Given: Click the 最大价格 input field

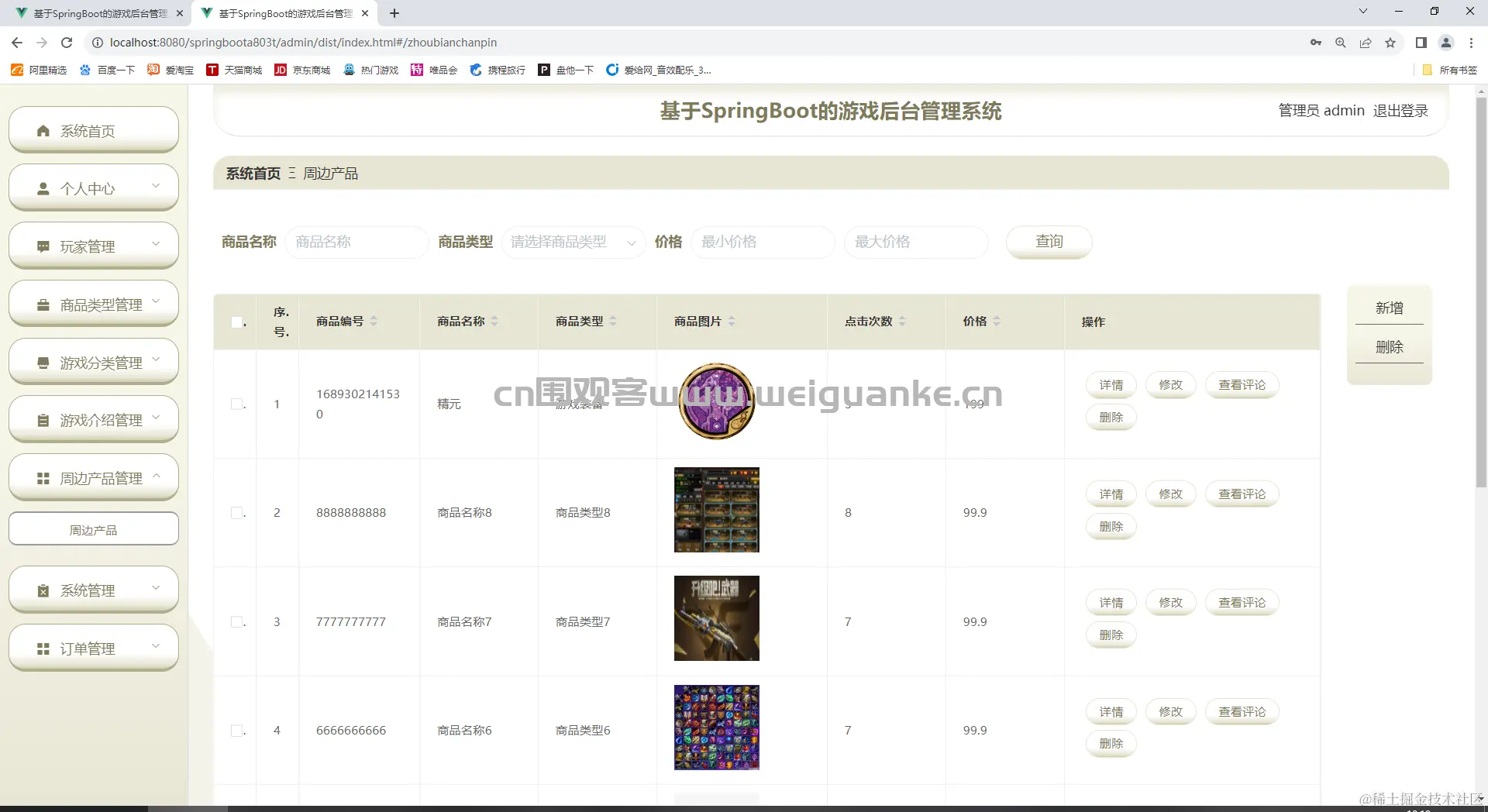Looking at the screenshot, I should click(x=916, y=242).
